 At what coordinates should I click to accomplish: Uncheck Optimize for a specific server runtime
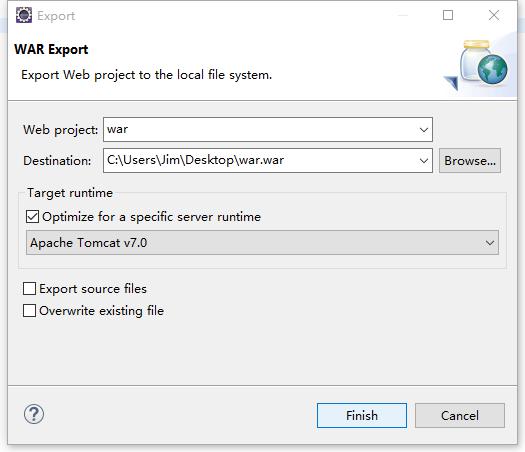tap(32, 217)
